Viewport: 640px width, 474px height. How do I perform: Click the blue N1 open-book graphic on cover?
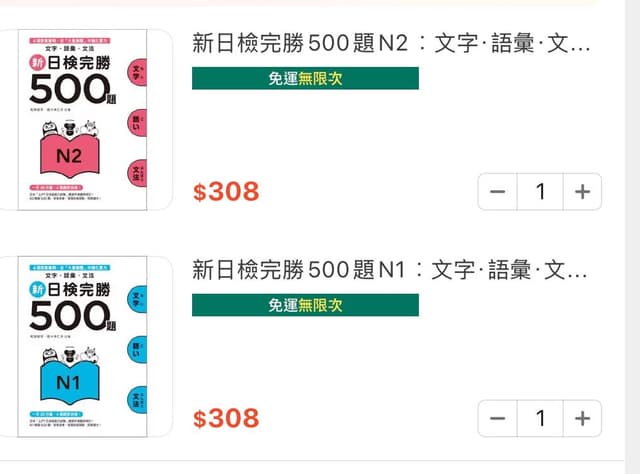pyautogui.click(x=69, y=384)
